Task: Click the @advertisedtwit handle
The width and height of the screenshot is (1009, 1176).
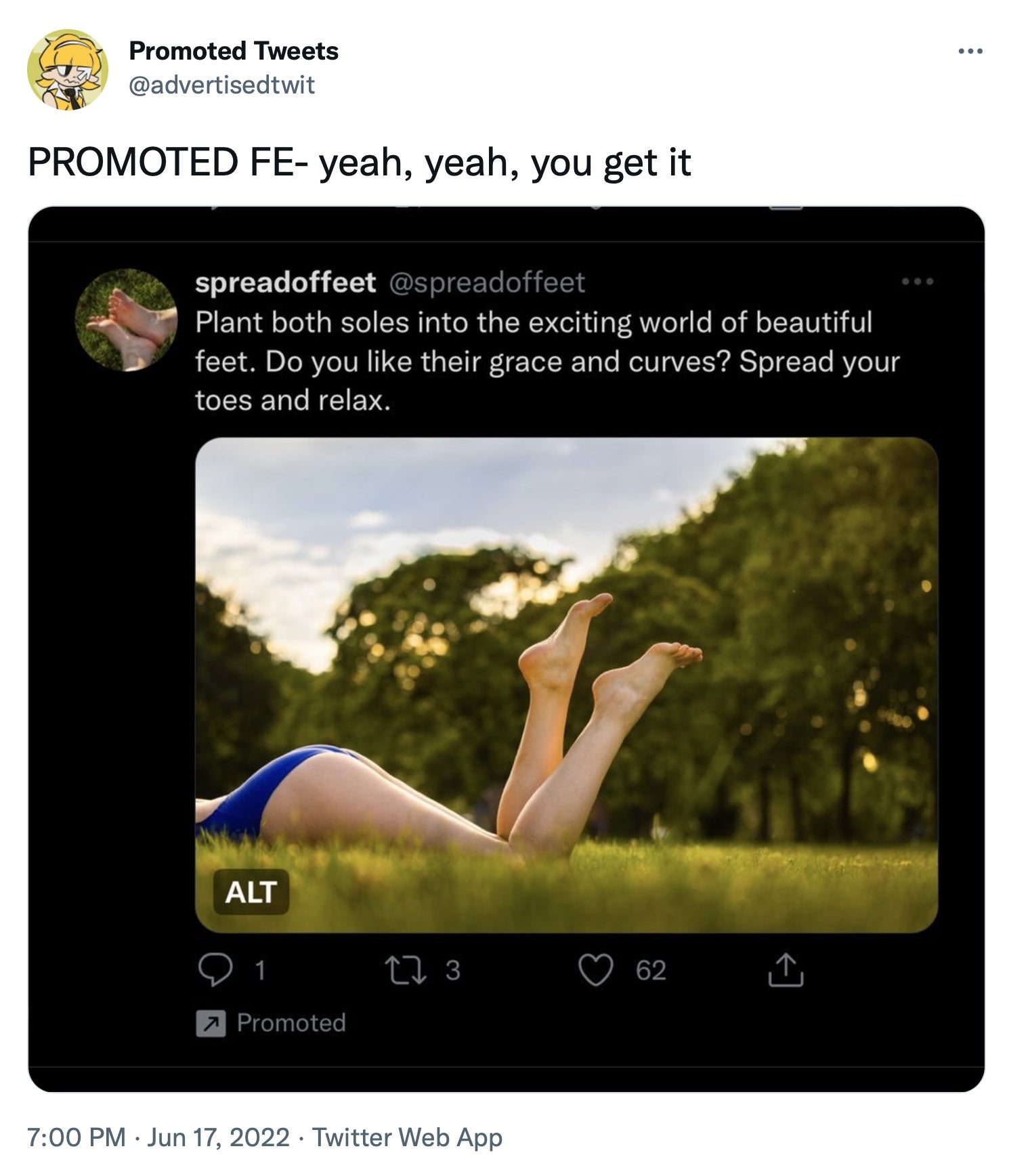Action: [221, 85]
